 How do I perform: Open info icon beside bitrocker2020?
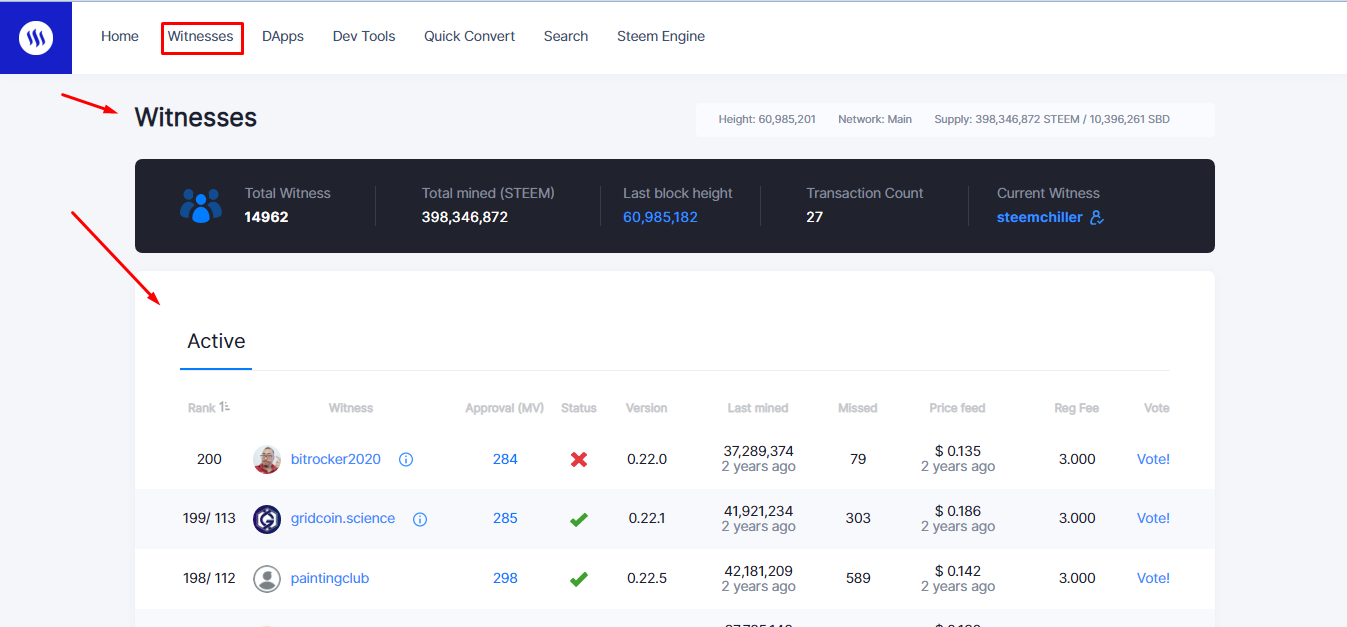(406, 460)
